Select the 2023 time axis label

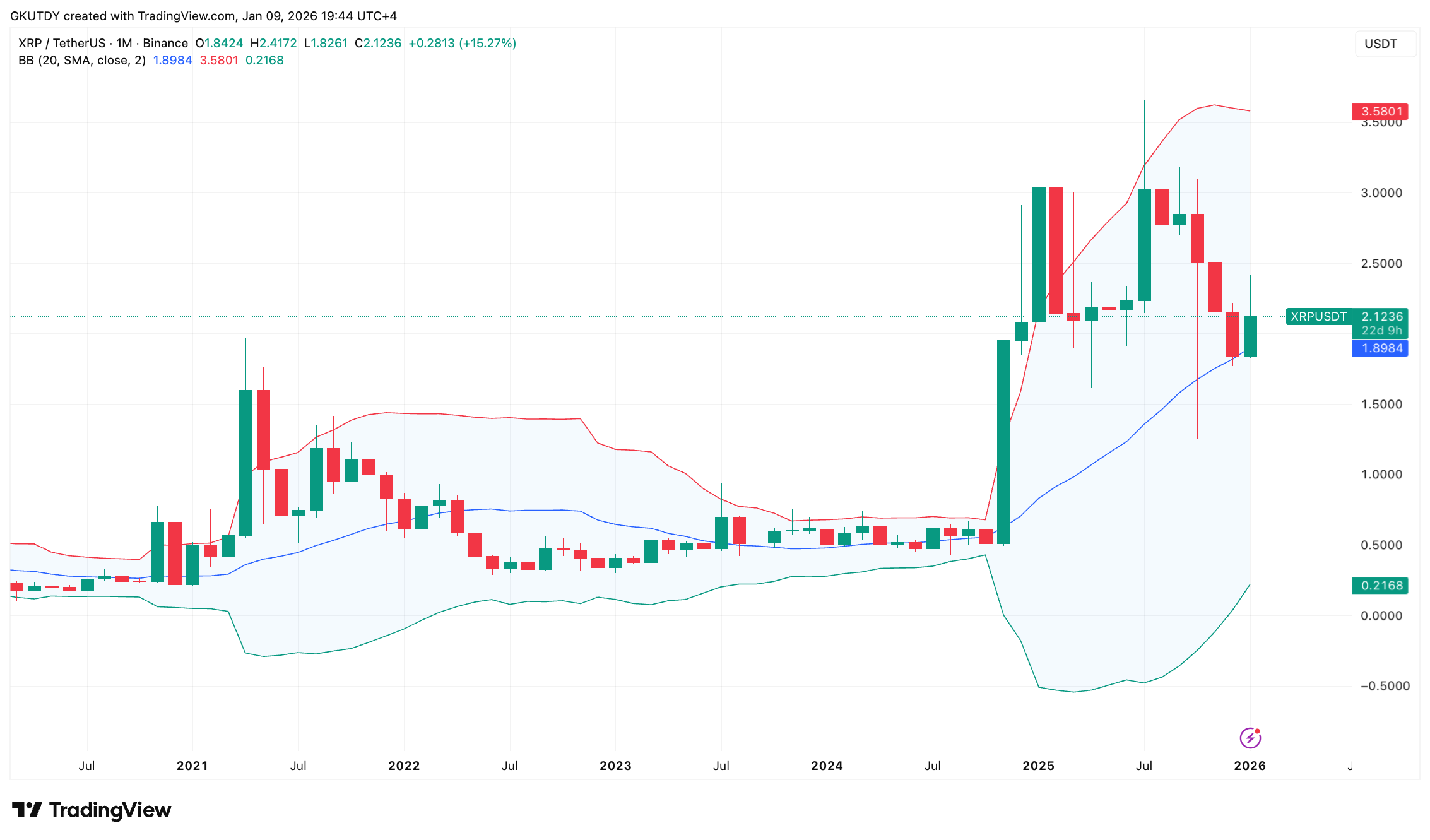coord(615,766)
